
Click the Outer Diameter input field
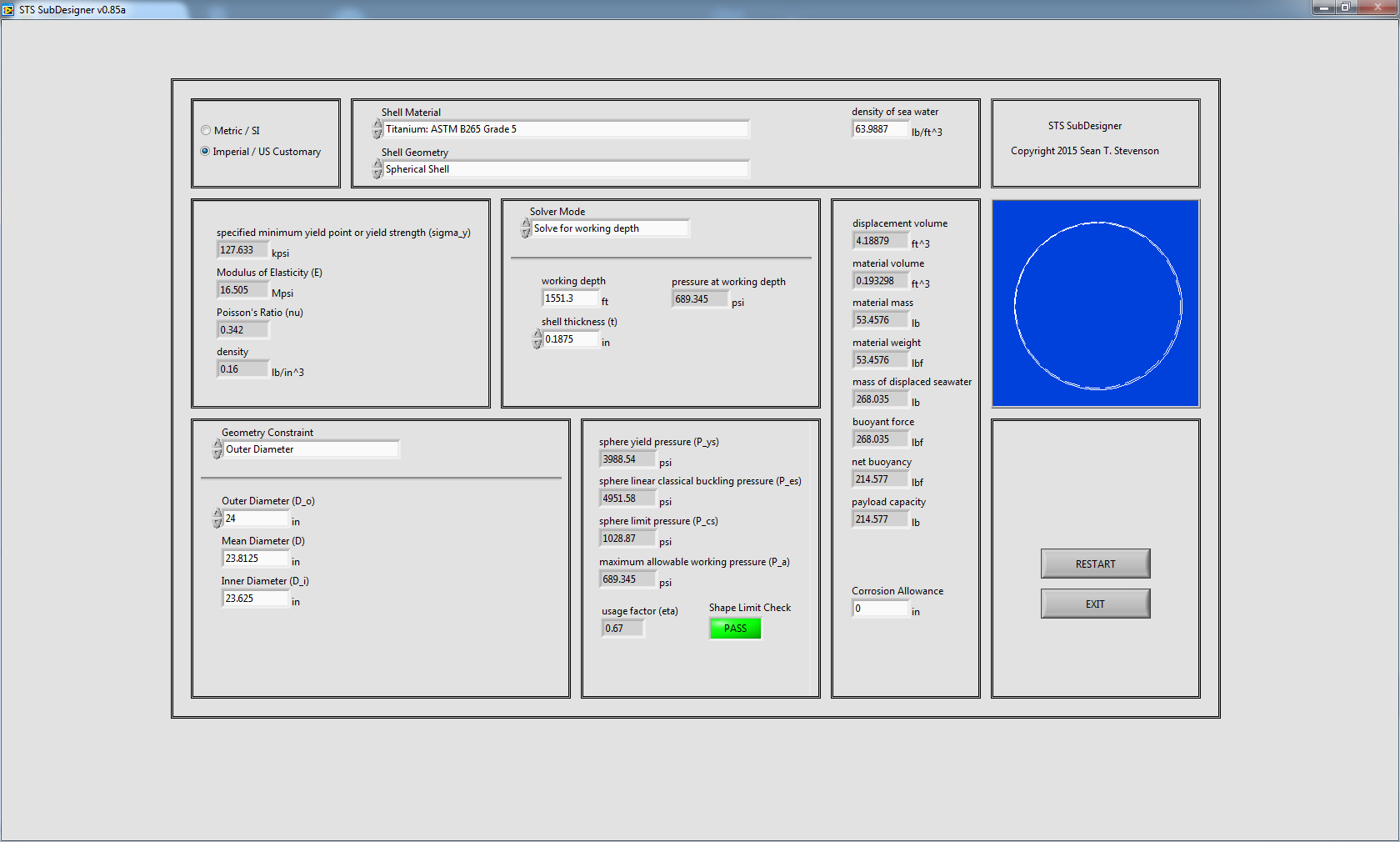coord(256,519)
